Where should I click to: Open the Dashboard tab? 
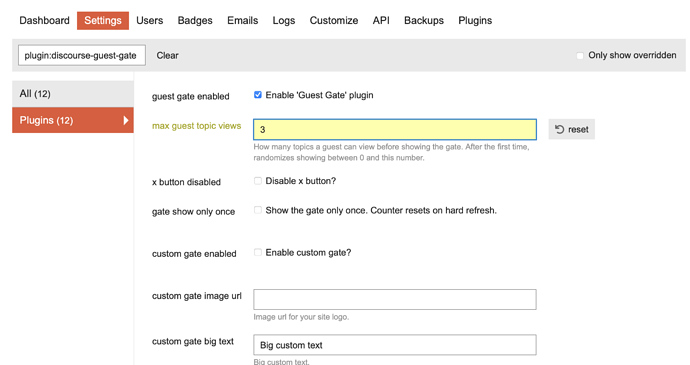[x=44, y=21]
